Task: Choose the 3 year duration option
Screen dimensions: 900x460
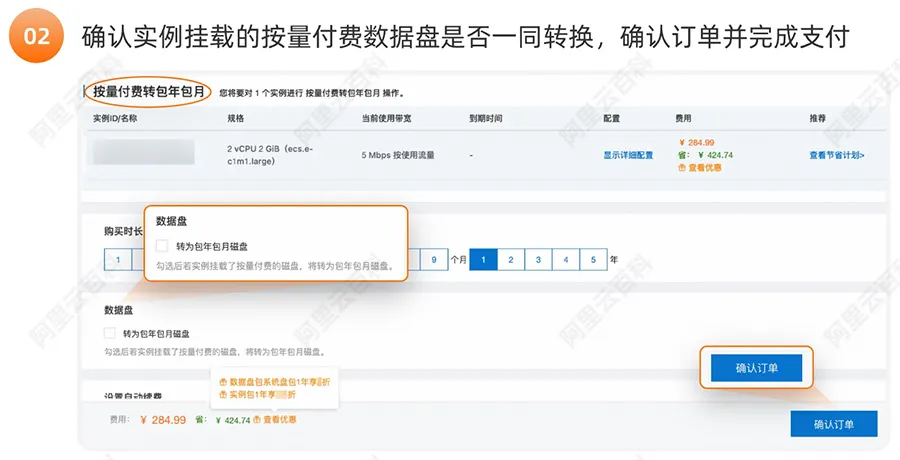Action: click(538, 260)
